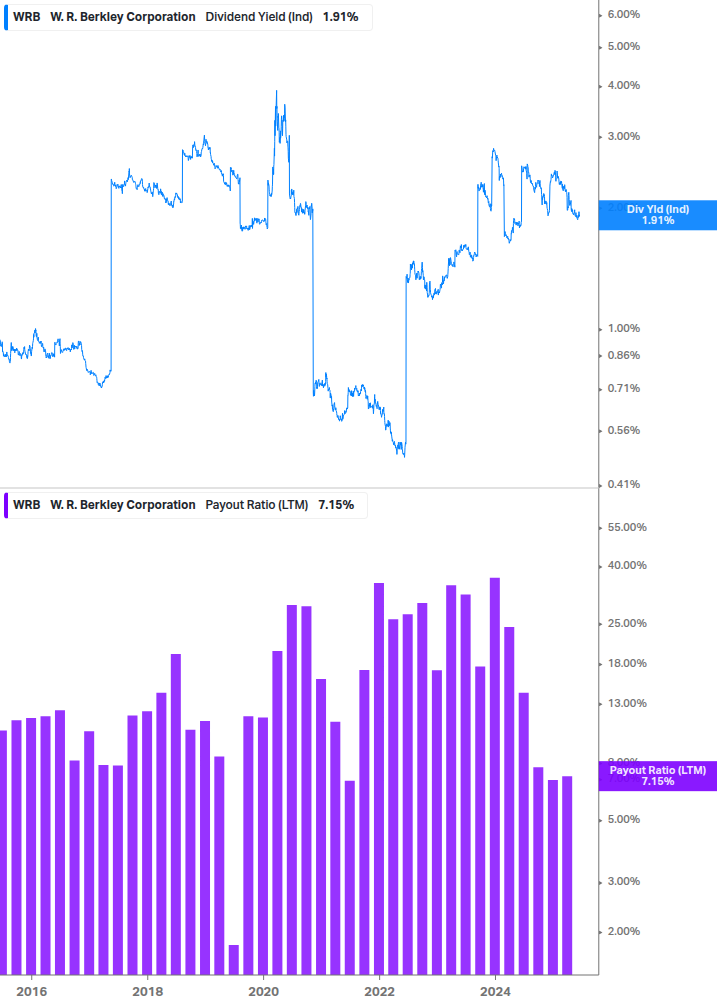Click the 2022 label on the time axis
717x1005 pixels.
pos(379,992)
